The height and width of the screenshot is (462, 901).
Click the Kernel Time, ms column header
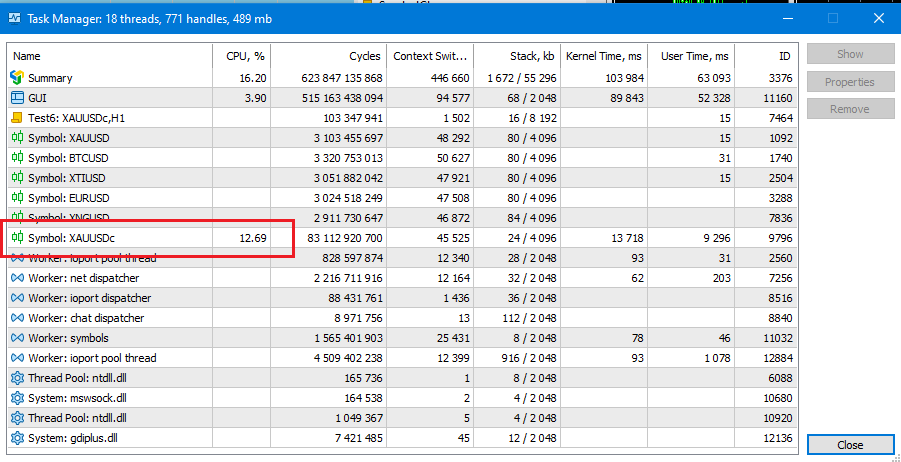pos(604,56)
